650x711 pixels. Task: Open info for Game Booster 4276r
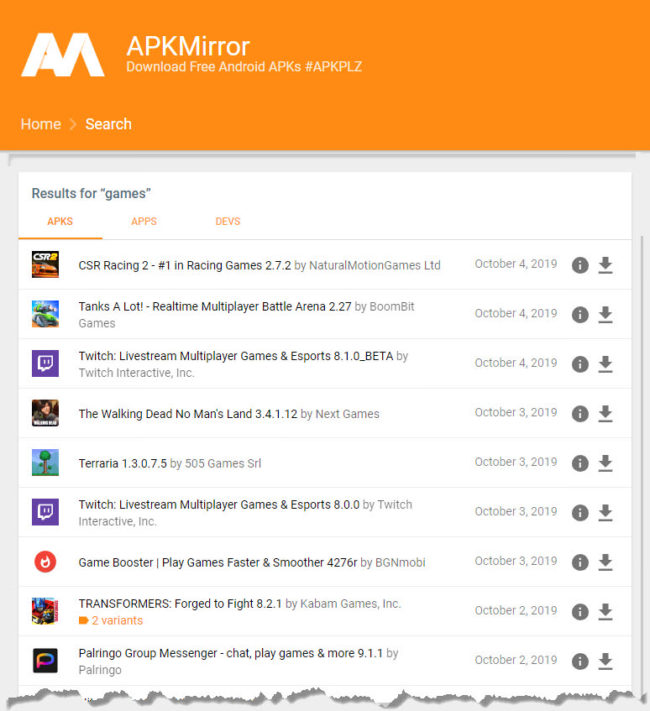click(x=580, y=562)
